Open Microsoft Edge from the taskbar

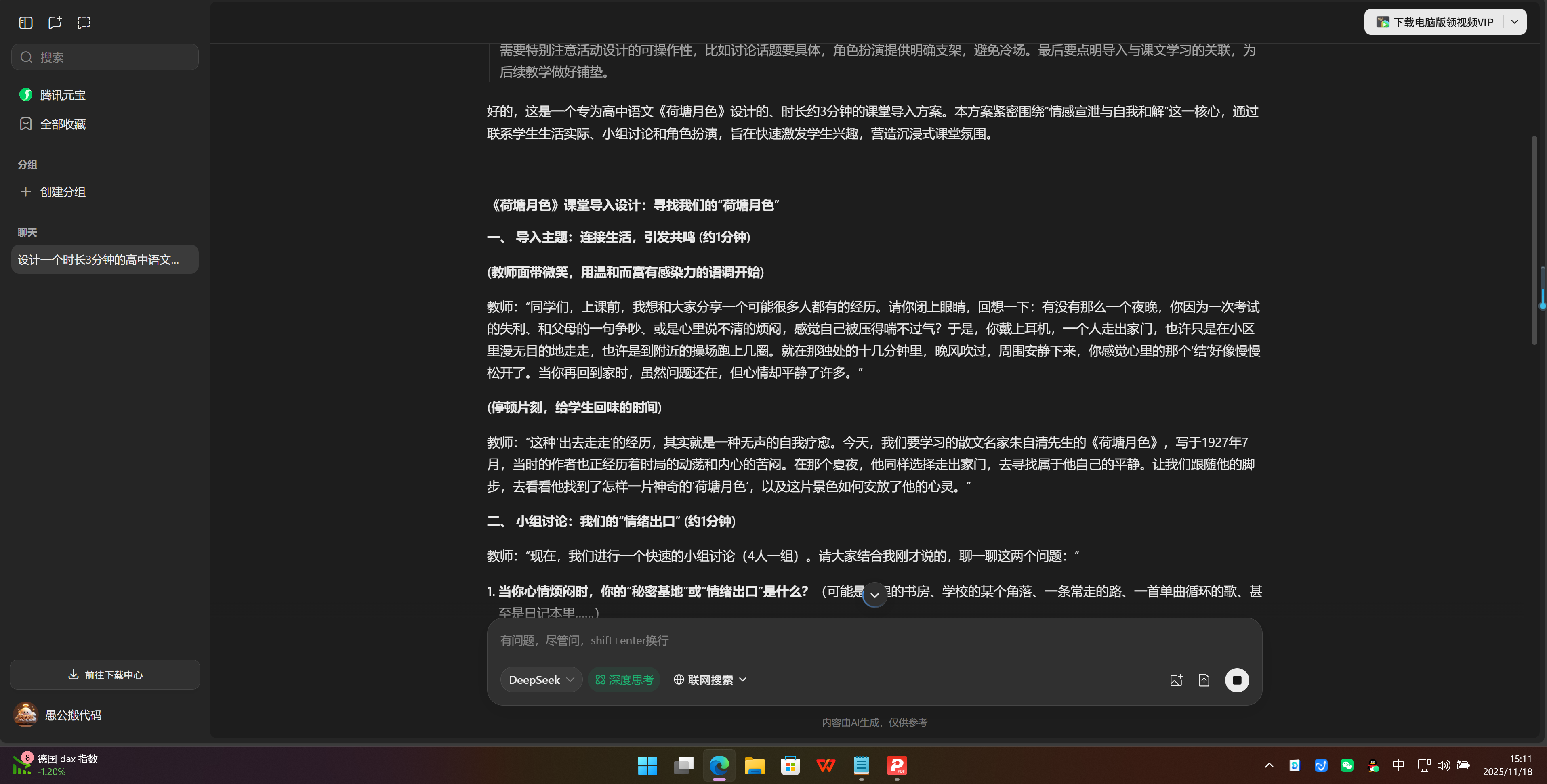pos(718,765)
